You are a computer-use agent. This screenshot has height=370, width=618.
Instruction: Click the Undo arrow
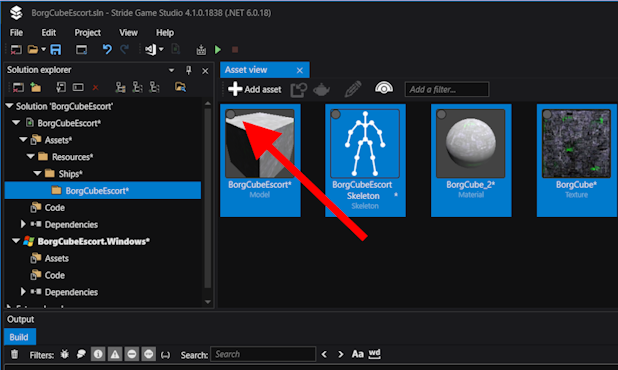(x=107, y=50)
